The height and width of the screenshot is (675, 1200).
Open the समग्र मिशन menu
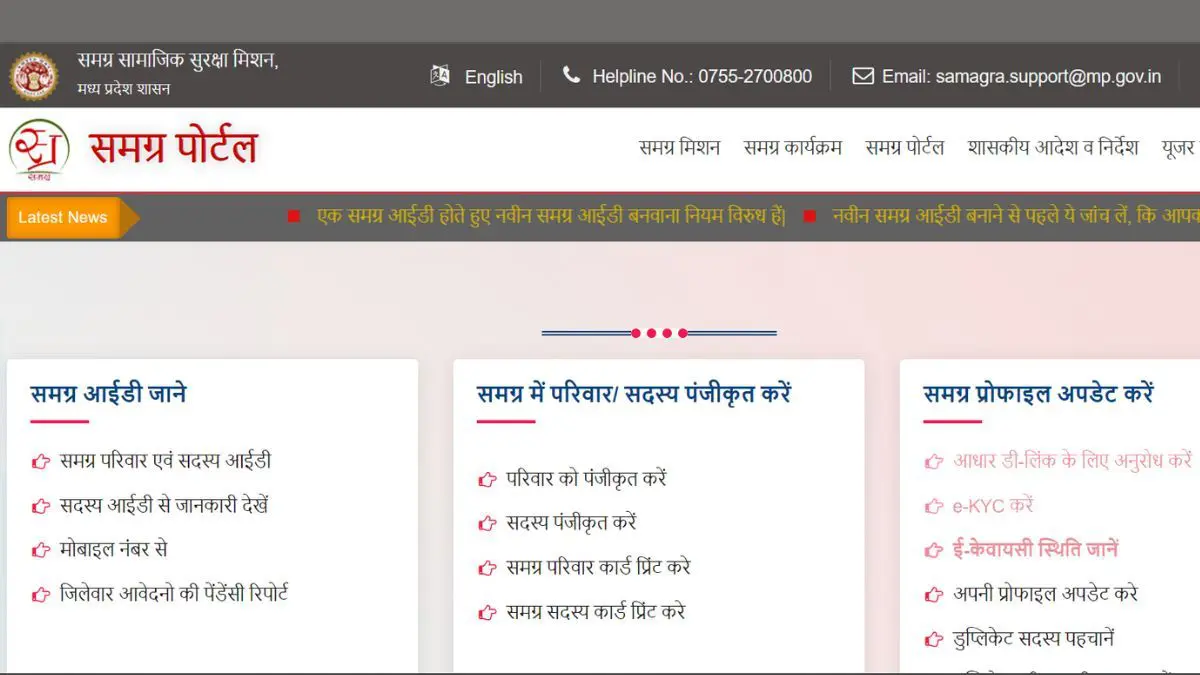(x=679, y=148)
